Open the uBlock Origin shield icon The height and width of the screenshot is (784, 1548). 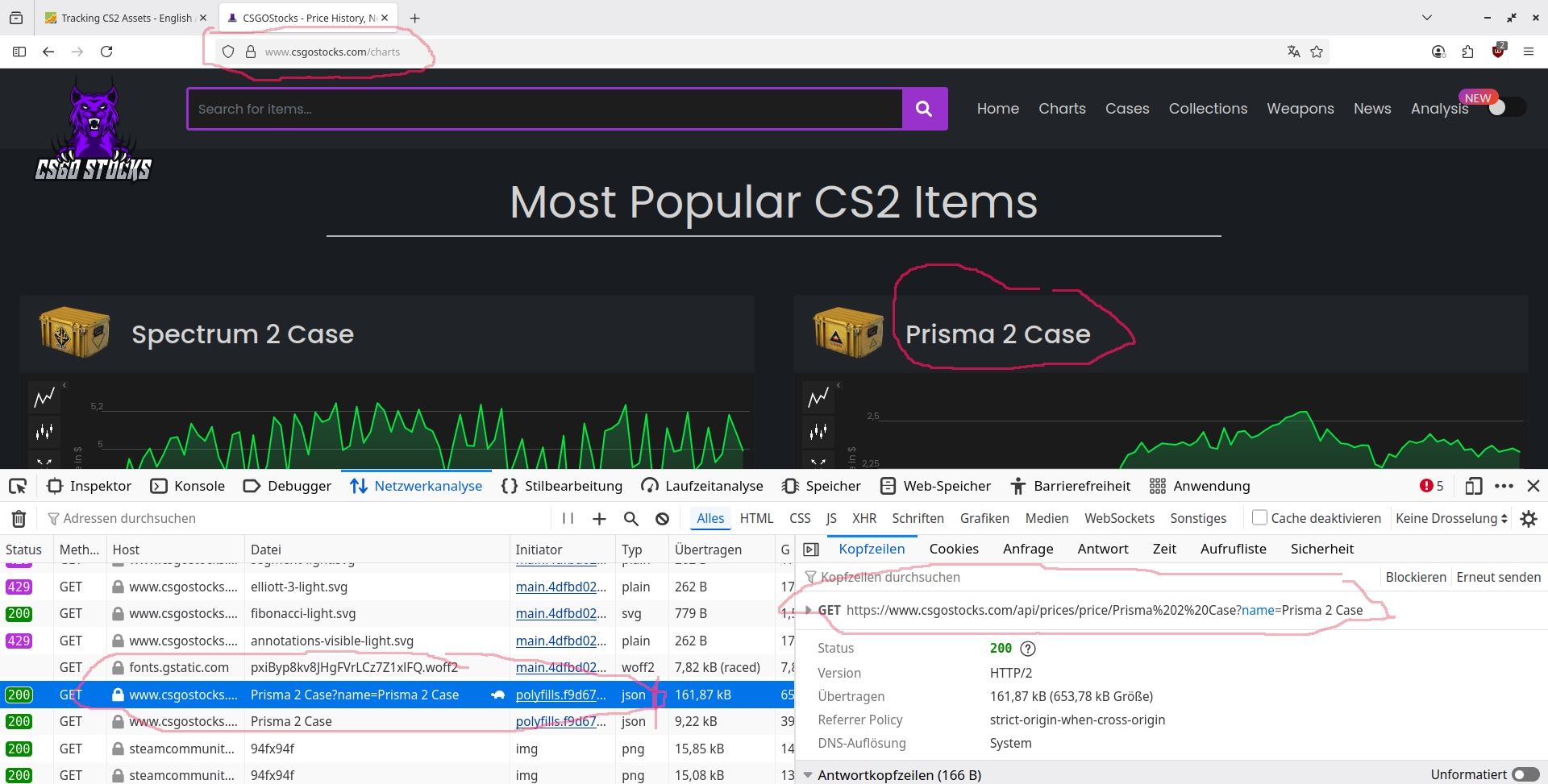pyautogui.click(x=1498, y=51)
